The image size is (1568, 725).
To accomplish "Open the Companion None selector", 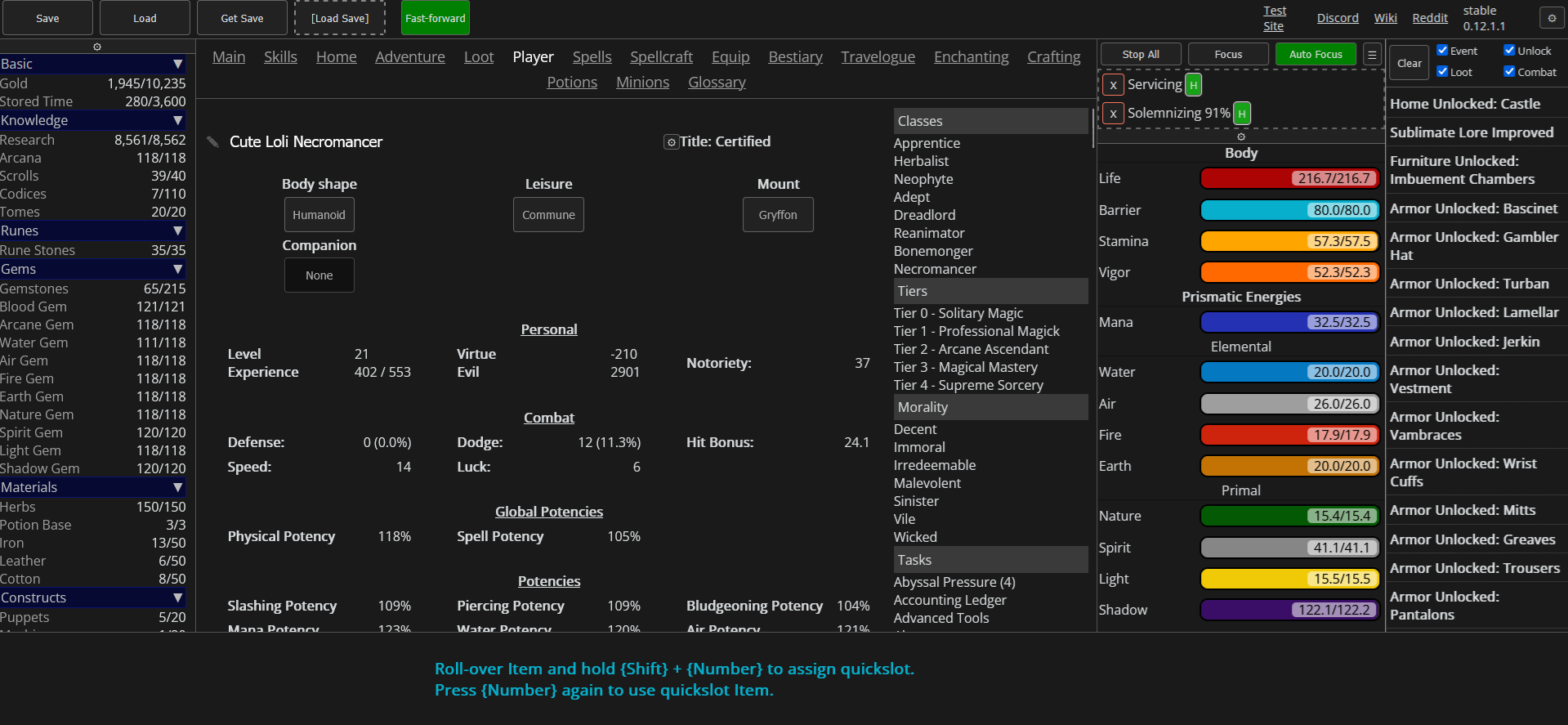I will tap(319, 275).
